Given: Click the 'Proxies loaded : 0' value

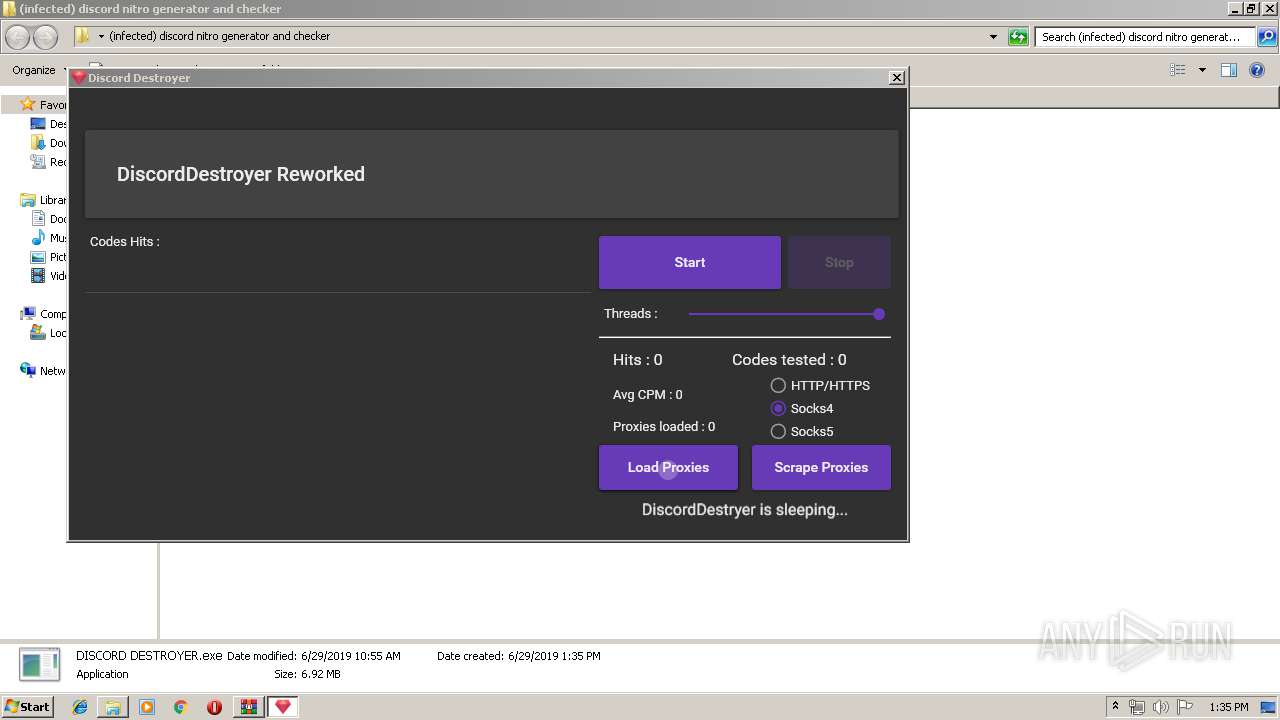Looking at the screenshot, I should tap(664, 426).
